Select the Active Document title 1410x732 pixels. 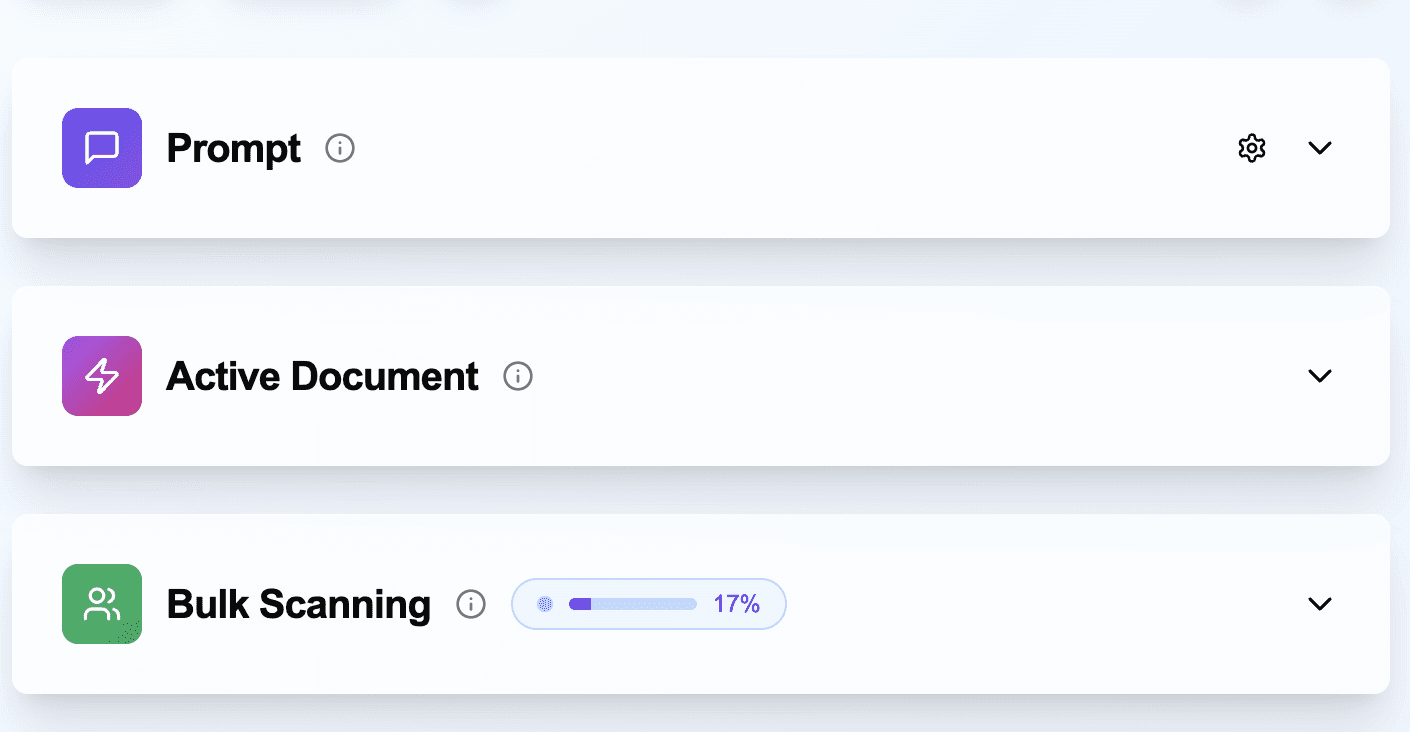click(322, 377)
